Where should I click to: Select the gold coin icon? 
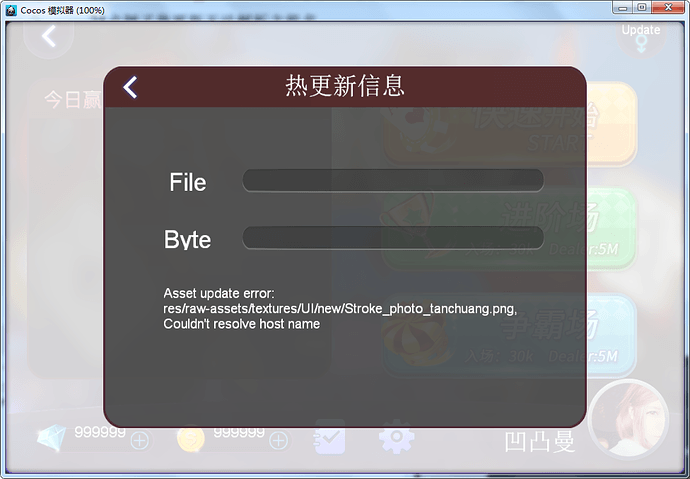click(191, 439)
